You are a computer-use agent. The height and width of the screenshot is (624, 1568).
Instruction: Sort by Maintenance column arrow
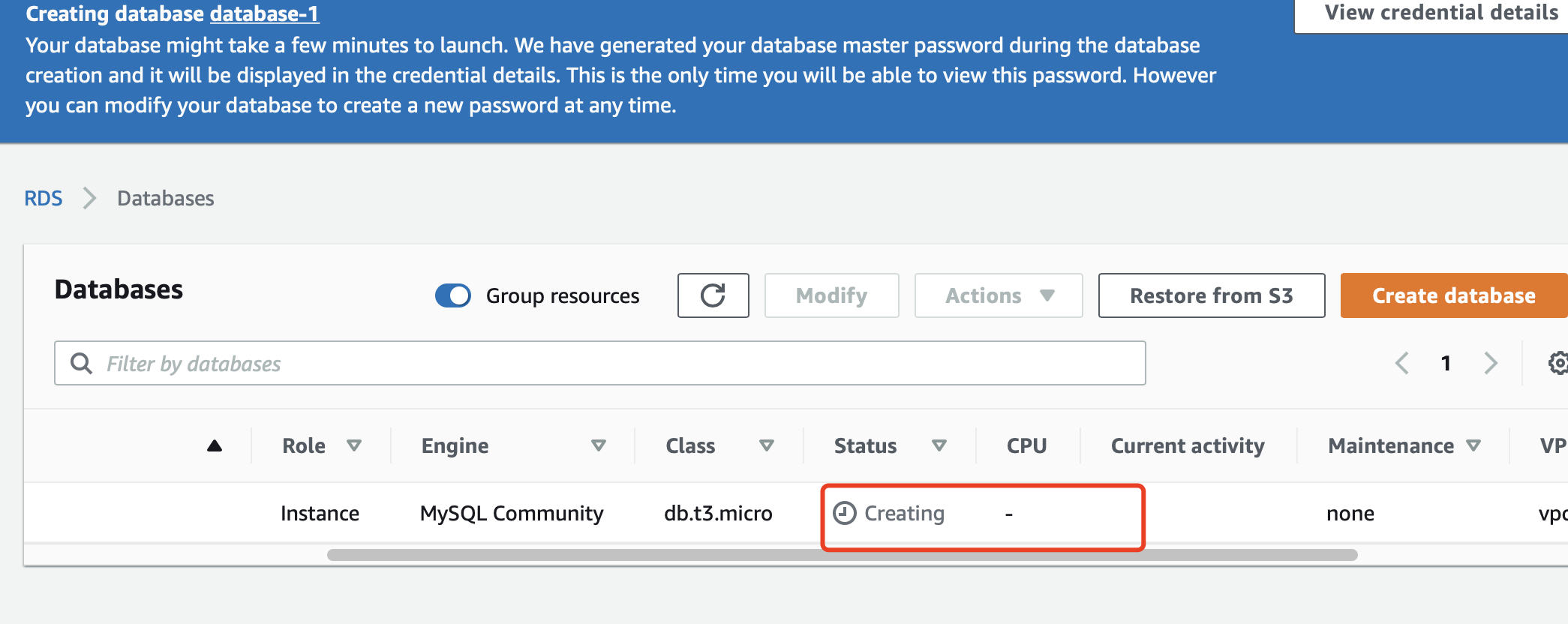click(x=1473, y=445)
